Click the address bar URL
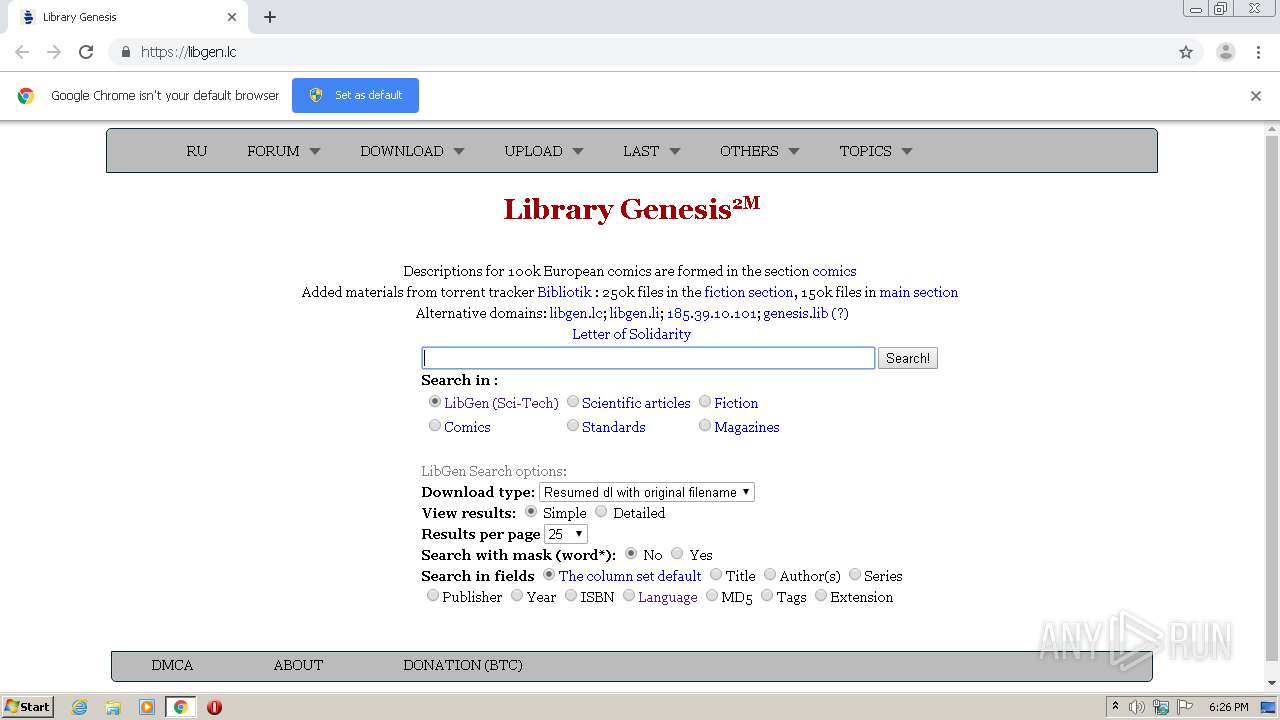The image size is (1280, 720). tap(189, 52)
